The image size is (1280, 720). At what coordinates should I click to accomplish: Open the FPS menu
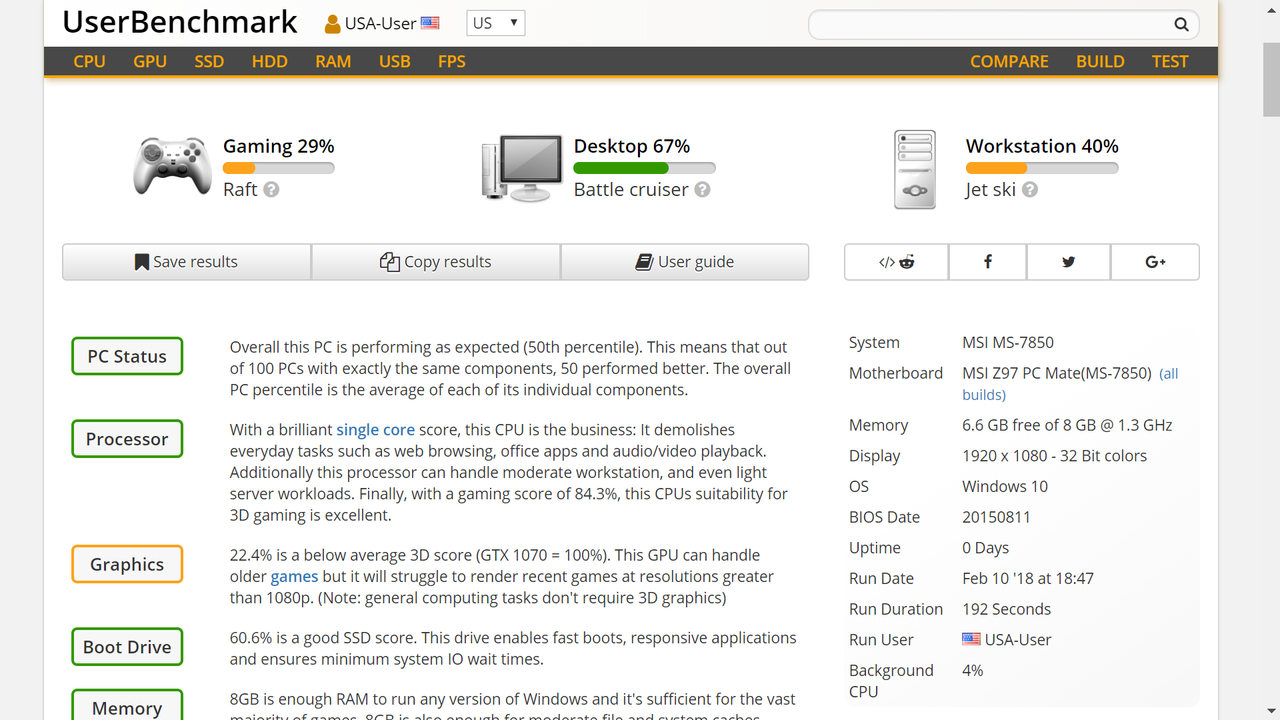tap(452, 61)
